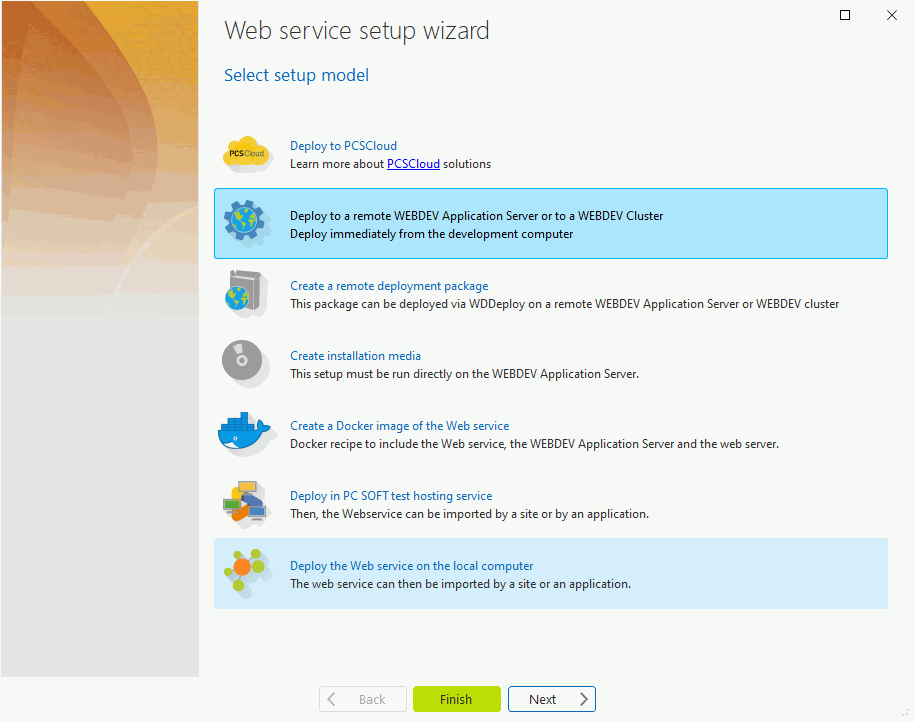Select the gear globe remote server icon

246,223
